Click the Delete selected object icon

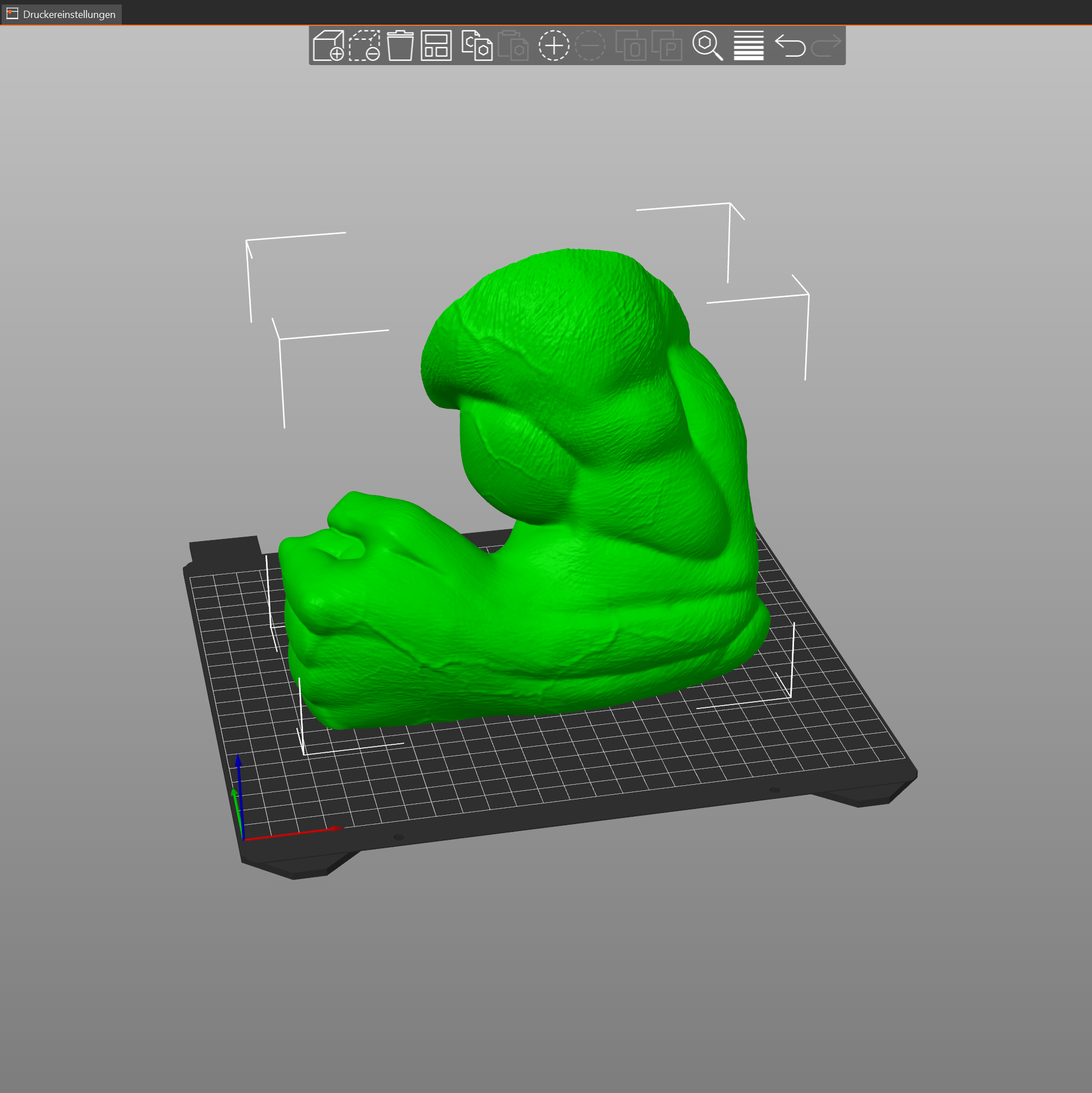pyautogui.click(x=364, y=45)
